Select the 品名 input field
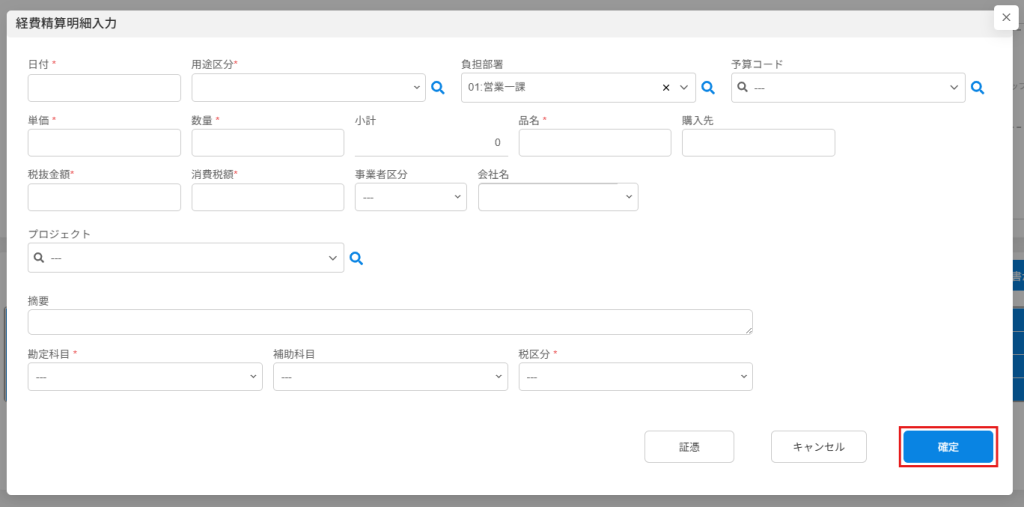The width and height of the screenshot is (1024, 507). click(594, 143)
